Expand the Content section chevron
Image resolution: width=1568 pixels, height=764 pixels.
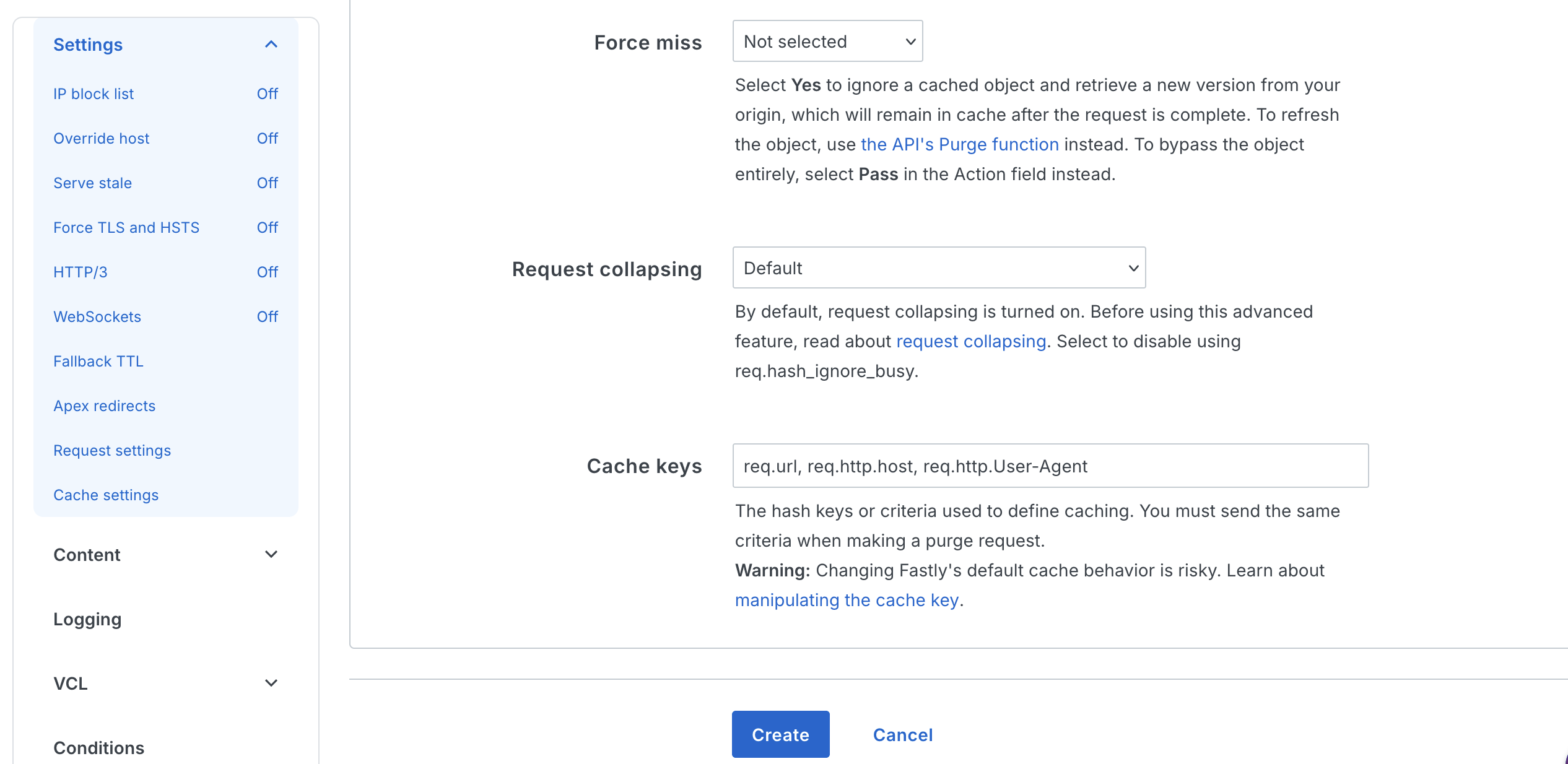(271, 555)
